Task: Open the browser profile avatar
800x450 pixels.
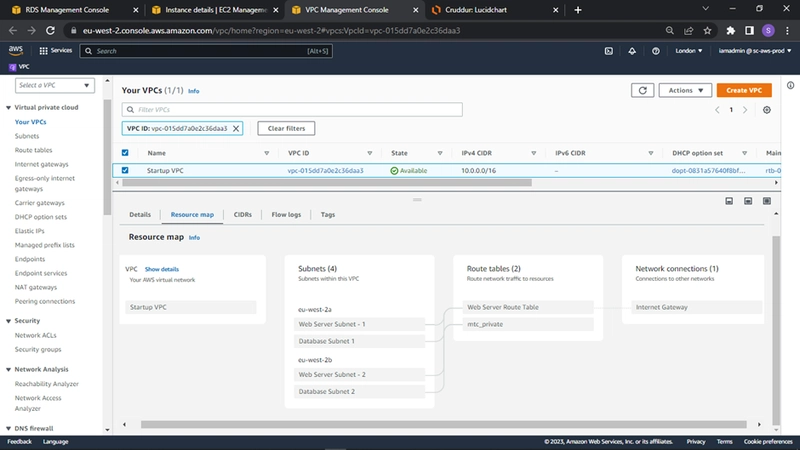Action: click(768, 31)
